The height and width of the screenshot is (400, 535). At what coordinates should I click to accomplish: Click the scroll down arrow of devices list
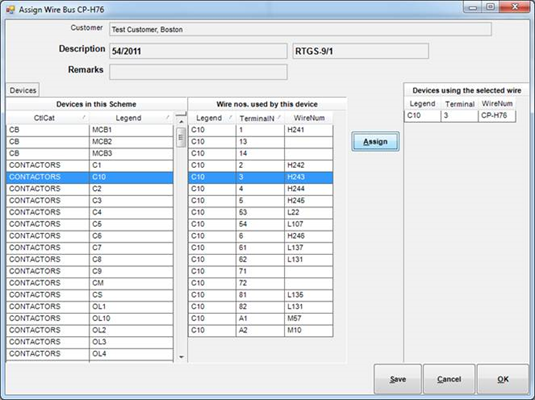(181, 357)
